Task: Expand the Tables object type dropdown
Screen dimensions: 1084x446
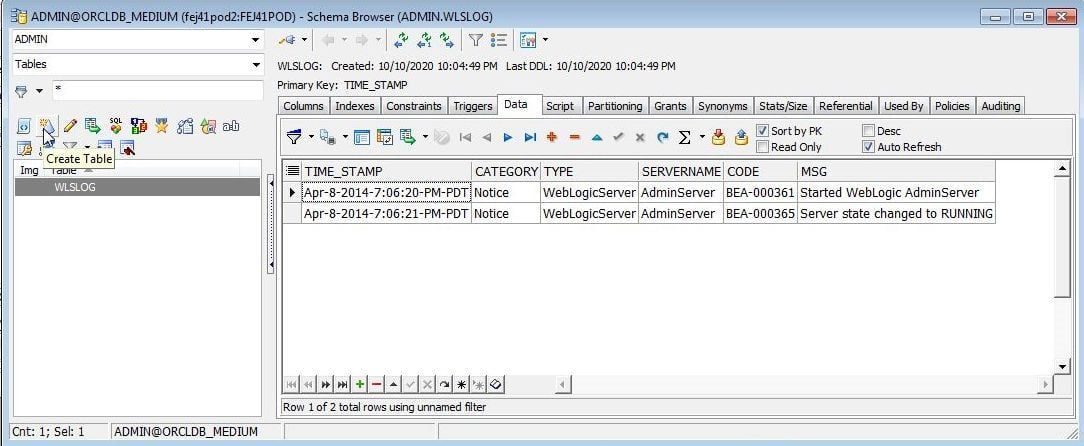Action: (256, 65)
